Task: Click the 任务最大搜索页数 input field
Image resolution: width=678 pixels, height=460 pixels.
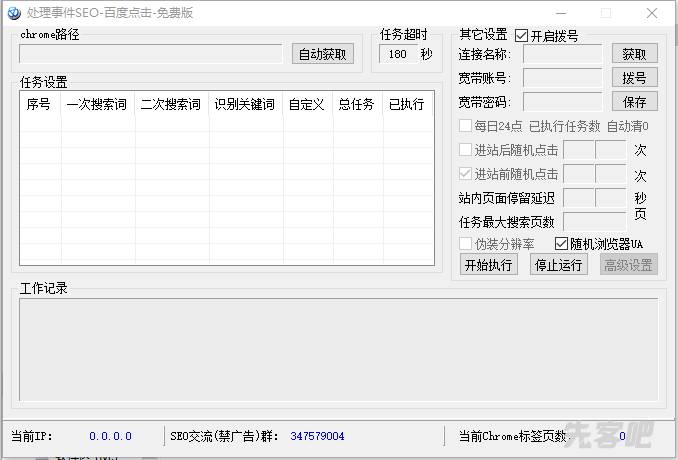Action: click(595, 221)
